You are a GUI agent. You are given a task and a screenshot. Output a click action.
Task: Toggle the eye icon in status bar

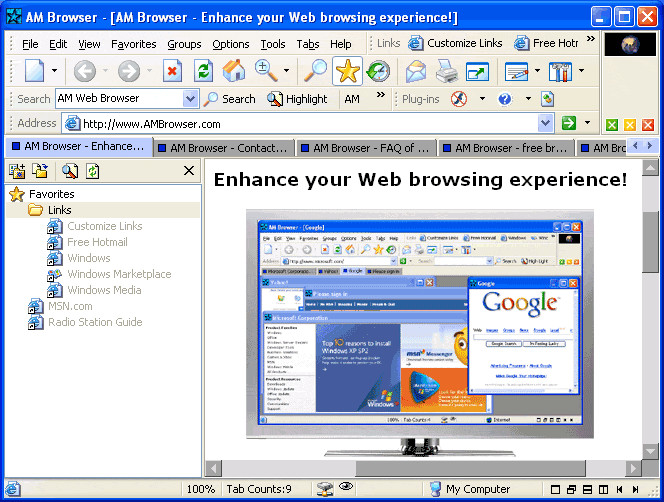coord(346,486)
